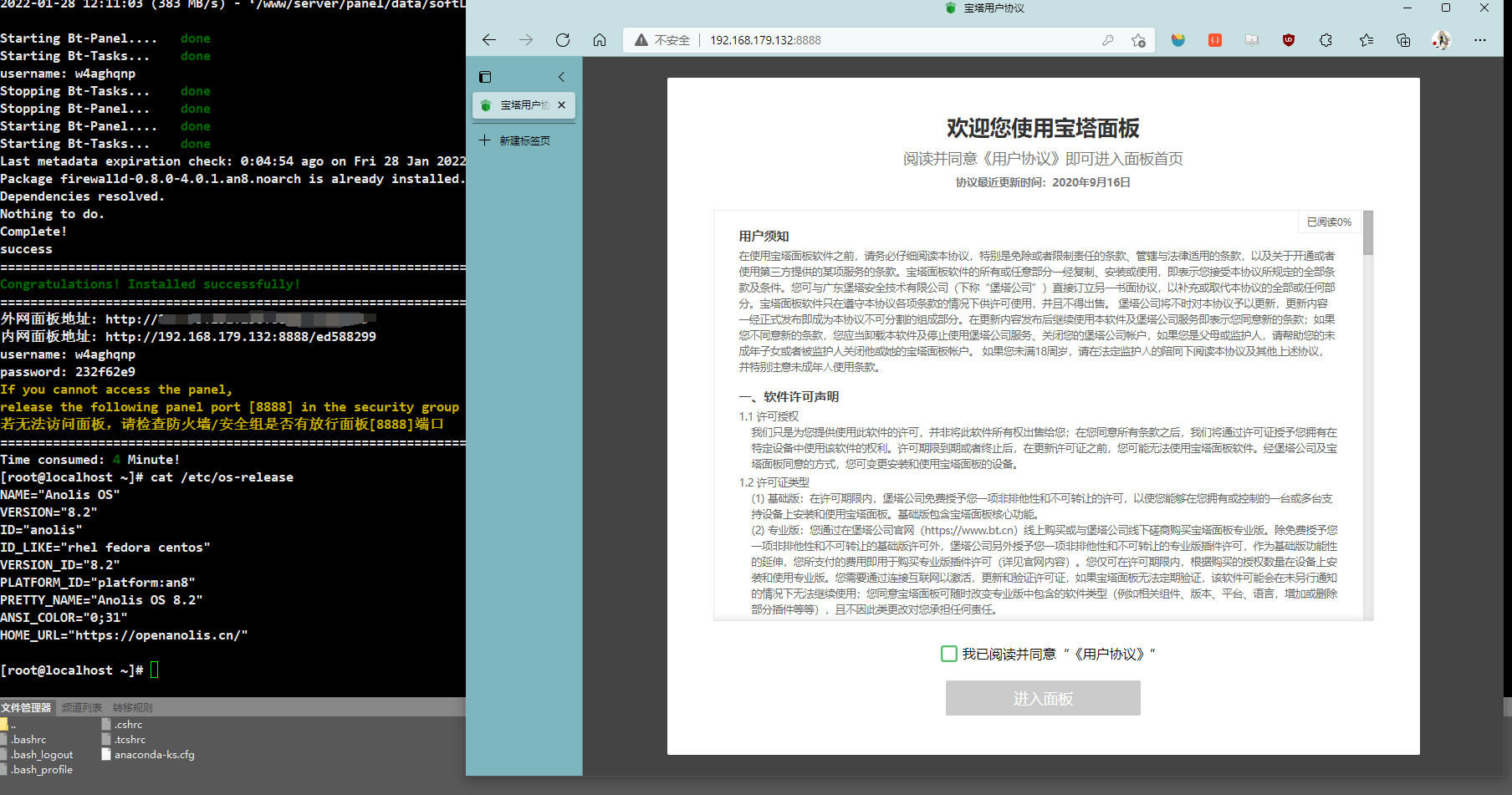Open the browser Settings and more menu
Screen dimensions: 1512x795
coord(1480,40)
